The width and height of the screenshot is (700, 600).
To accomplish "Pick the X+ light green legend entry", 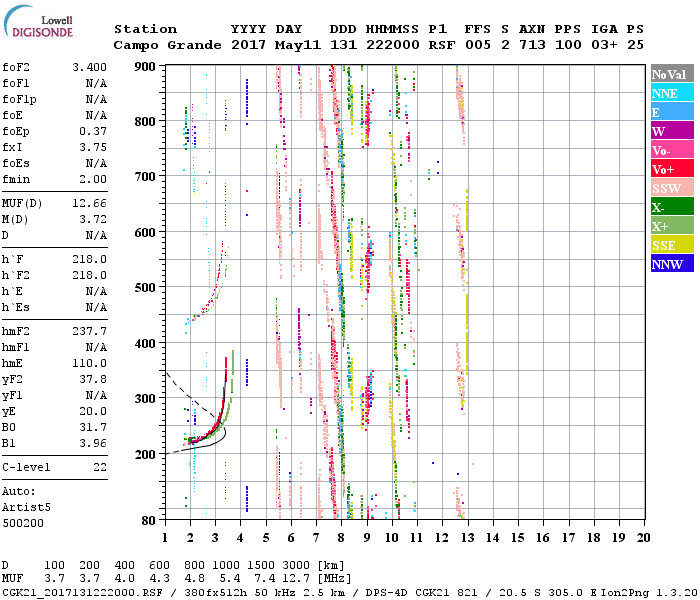I will coord(671,226).
